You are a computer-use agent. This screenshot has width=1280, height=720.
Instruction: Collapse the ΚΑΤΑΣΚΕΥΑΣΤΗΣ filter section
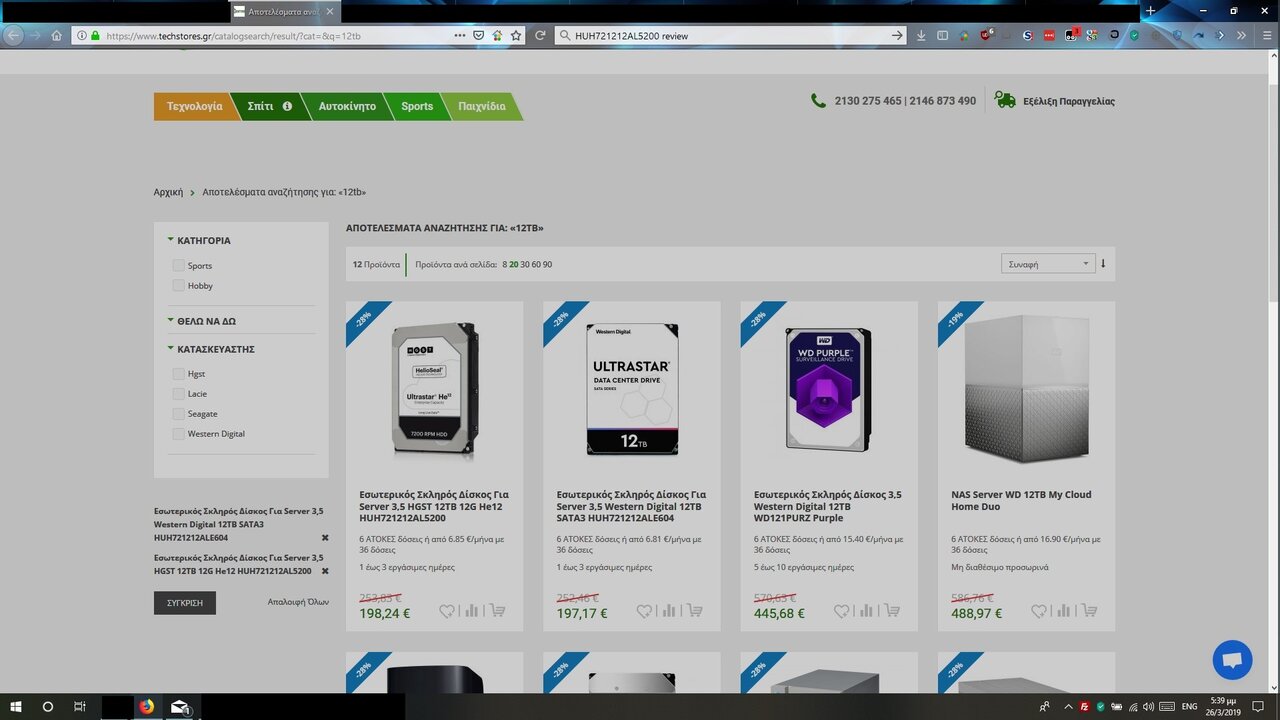point(211,349)
